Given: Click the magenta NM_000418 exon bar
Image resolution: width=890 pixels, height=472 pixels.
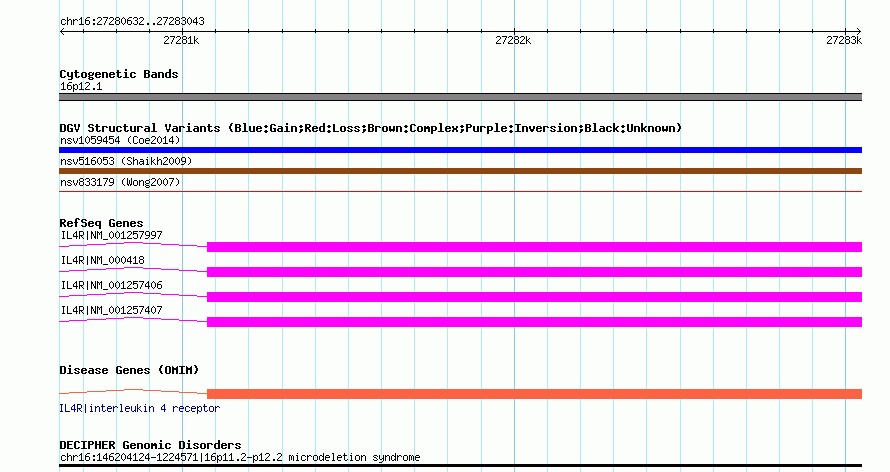Looking at the screenshot, I should pos(534,272).
